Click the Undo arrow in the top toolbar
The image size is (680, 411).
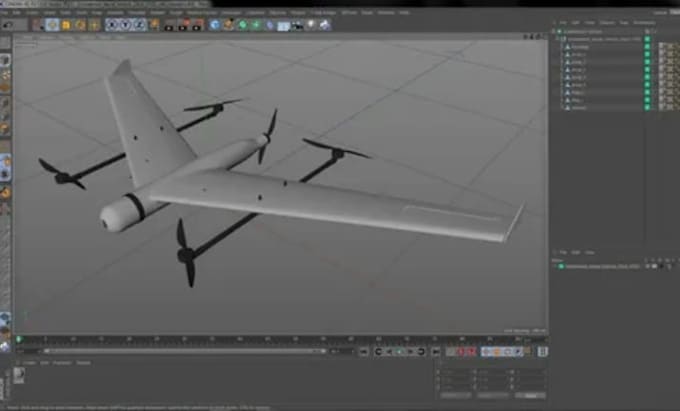pyautogui.click(x=8, y=25)
